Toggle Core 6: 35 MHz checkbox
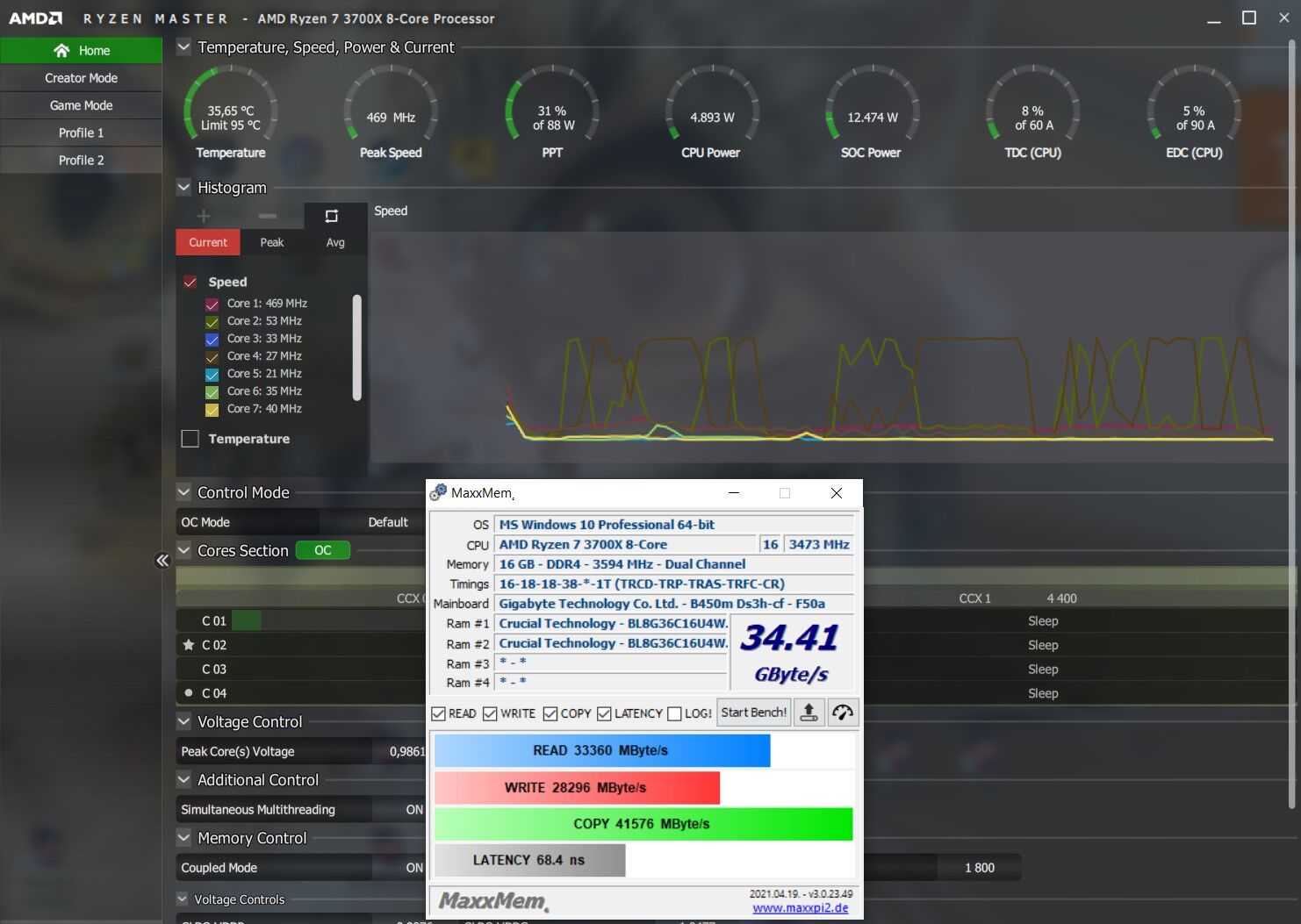 point(212,392)
